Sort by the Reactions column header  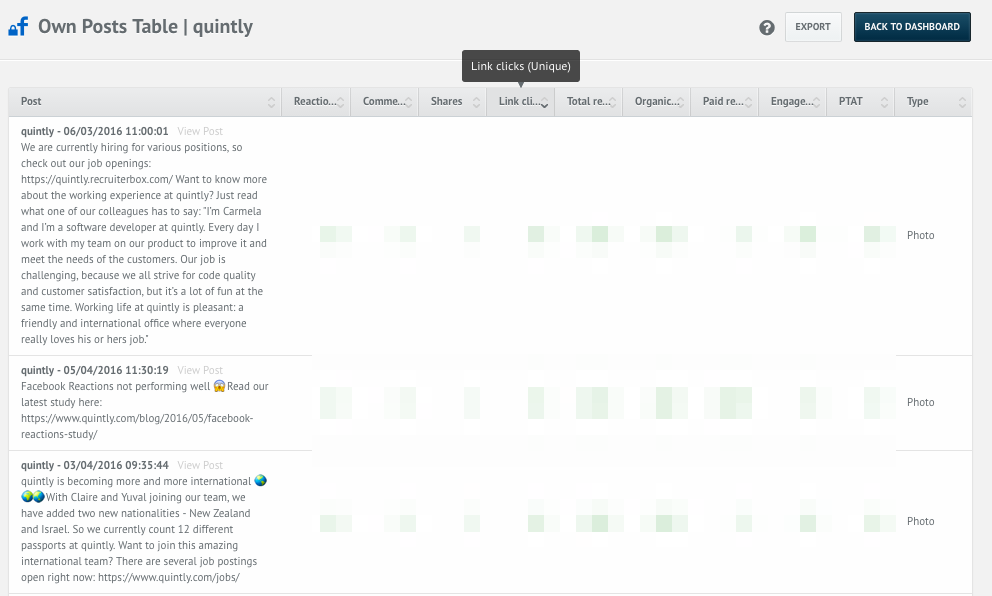click(x=315, y=101)
